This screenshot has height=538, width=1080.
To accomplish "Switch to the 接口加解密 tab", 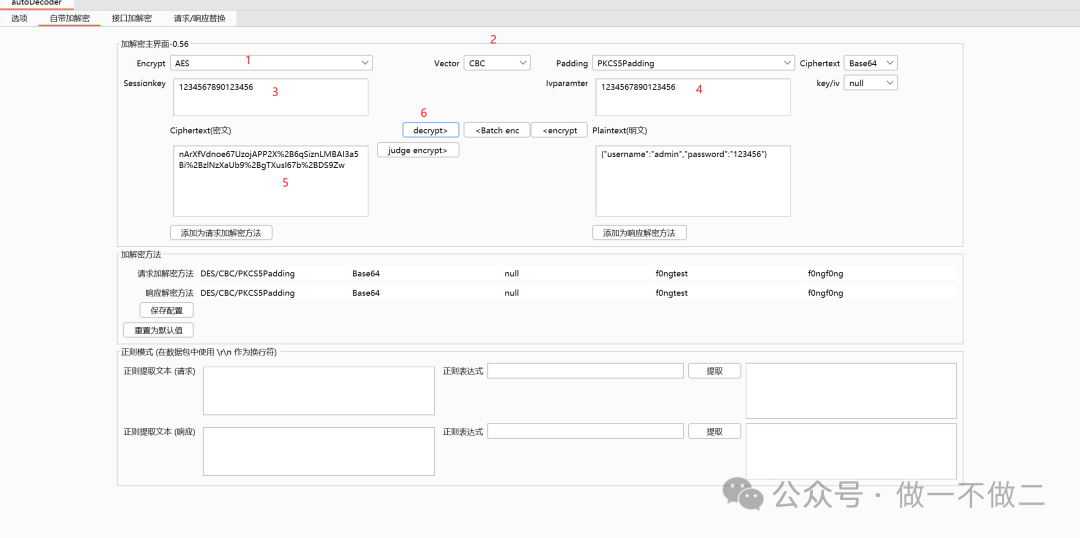I will click(132, 19).
